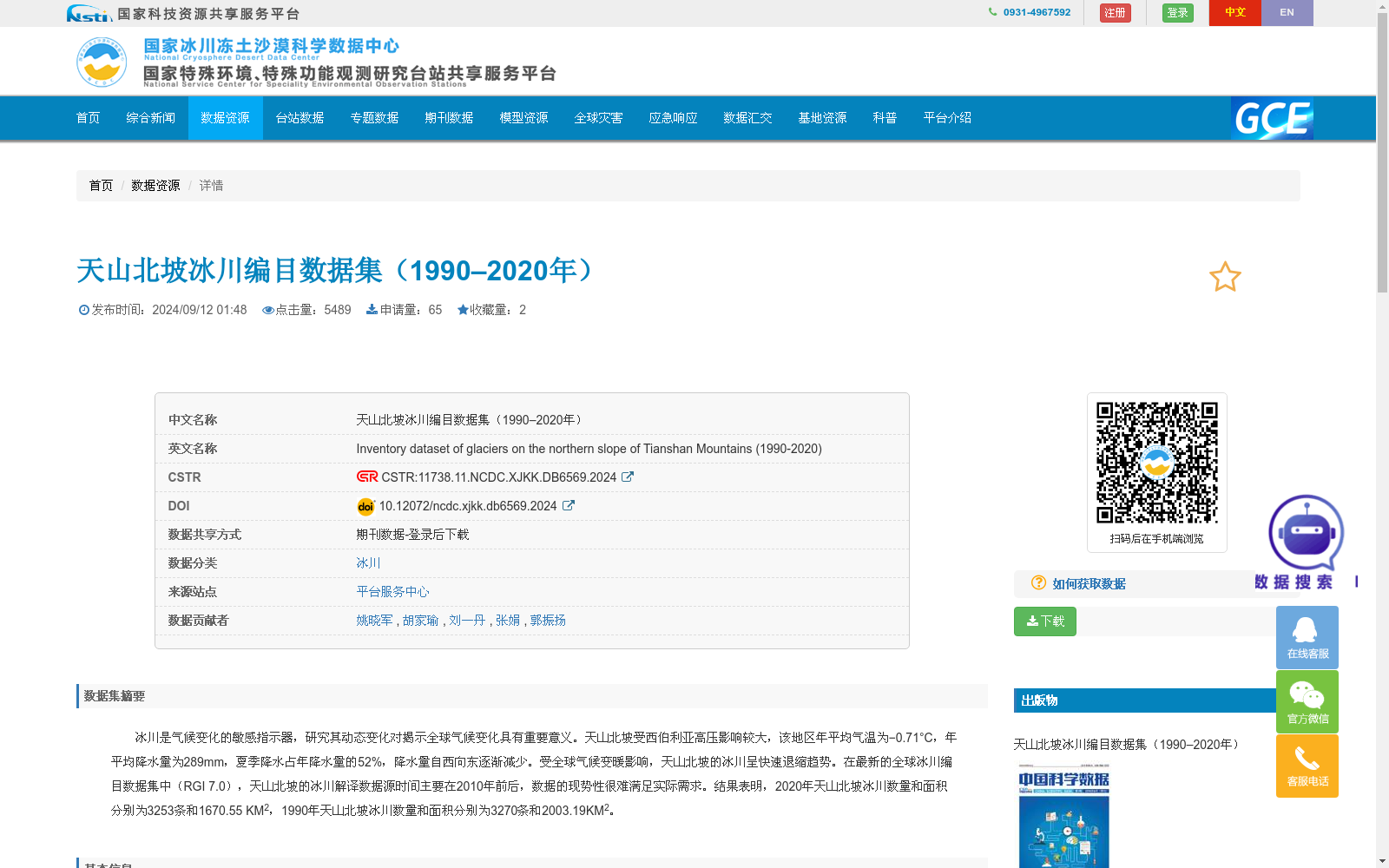The height and width of the screenshot is (868, 1389).
Task: Click the CSTR logo icon
Action: pos(367,477)
